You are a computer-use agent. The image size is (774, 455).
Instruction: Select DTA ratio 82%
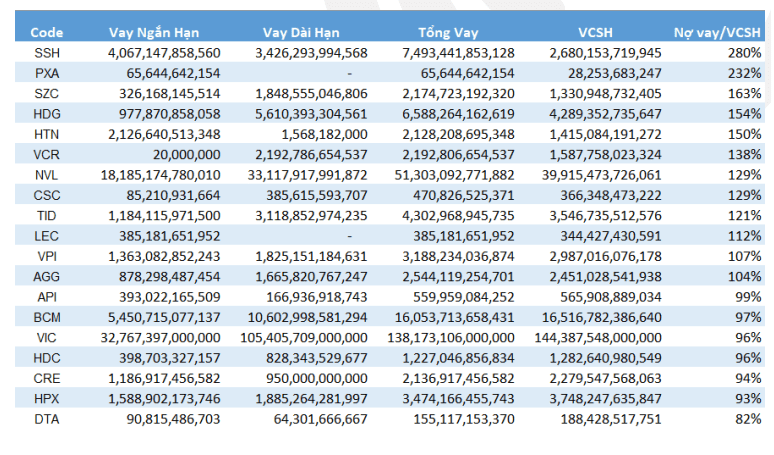(748, 419)
